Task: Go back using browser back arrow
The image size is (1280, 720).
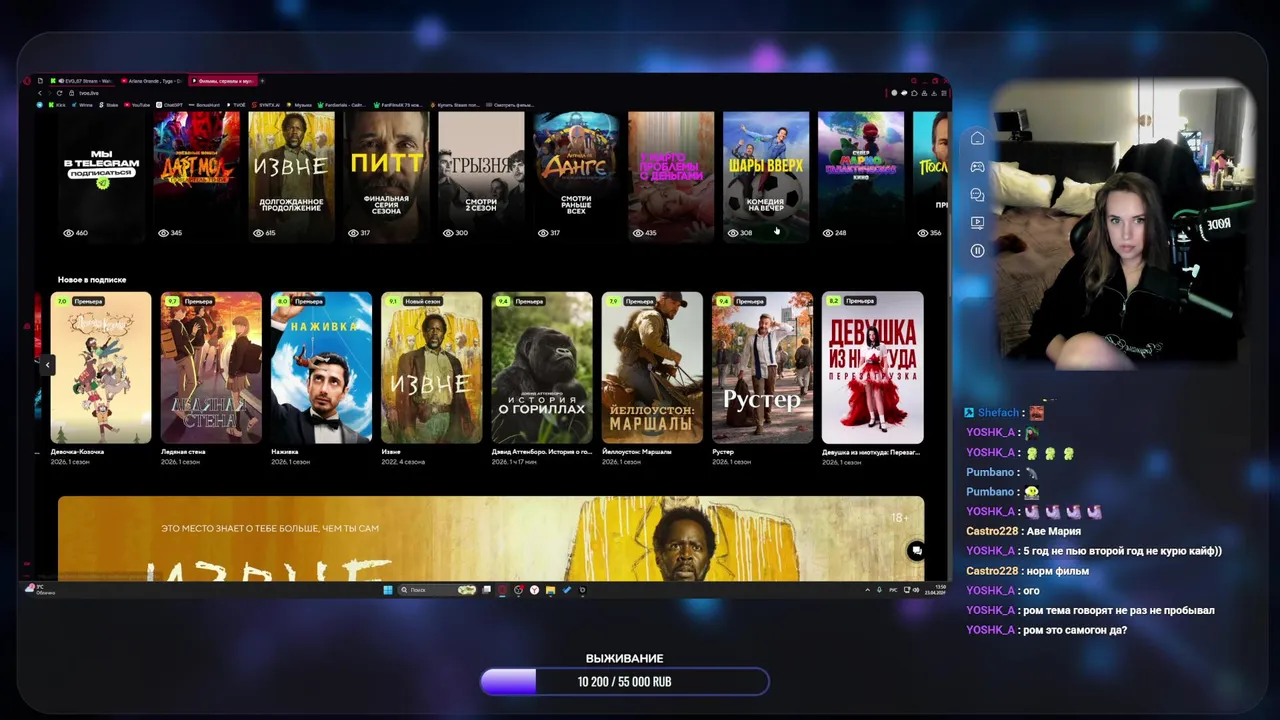Action: point(40,93)
